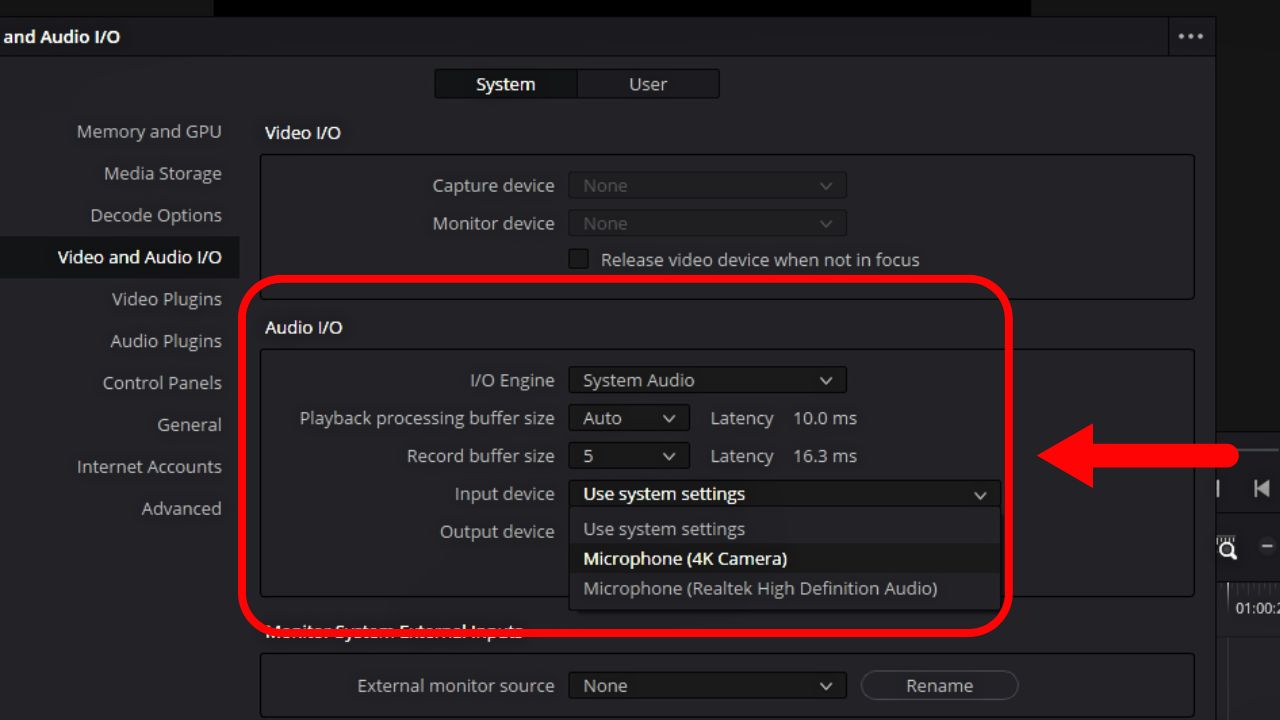Enable 'Release video device when not in focus'
The height and width of the screenshot is (720, 1280).
578,259
